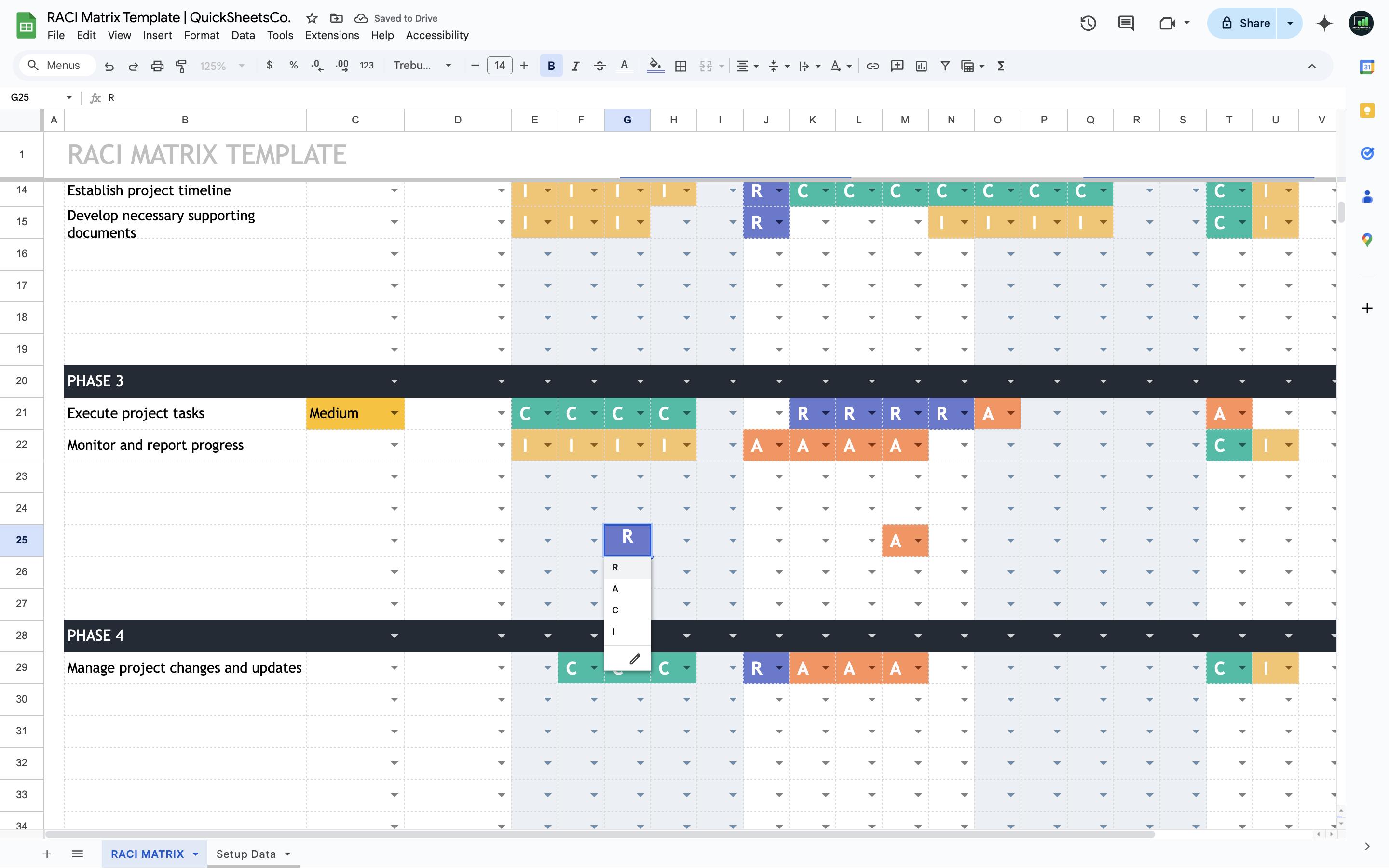Screen dimensions: 1389x868
Task: Open the Format menu
Action: pos(202,35)
